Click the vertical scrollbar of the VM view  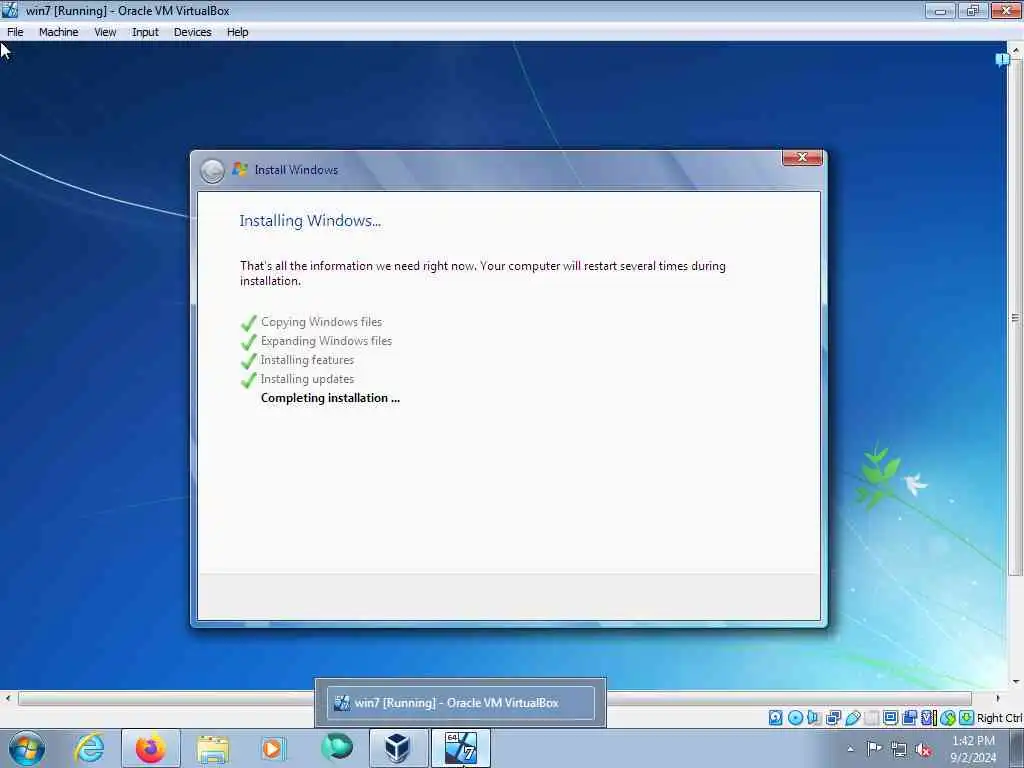click(1016, 318)
